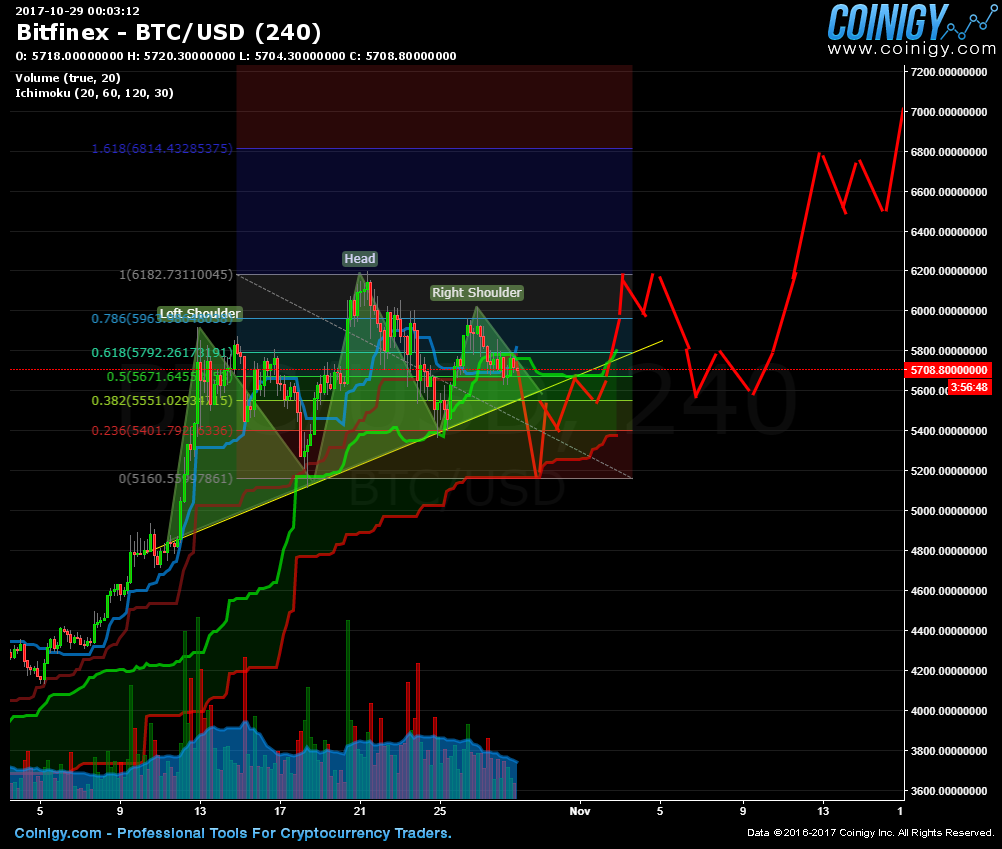
Task: Click the Right Shoulder label
Action: (477, 293)
